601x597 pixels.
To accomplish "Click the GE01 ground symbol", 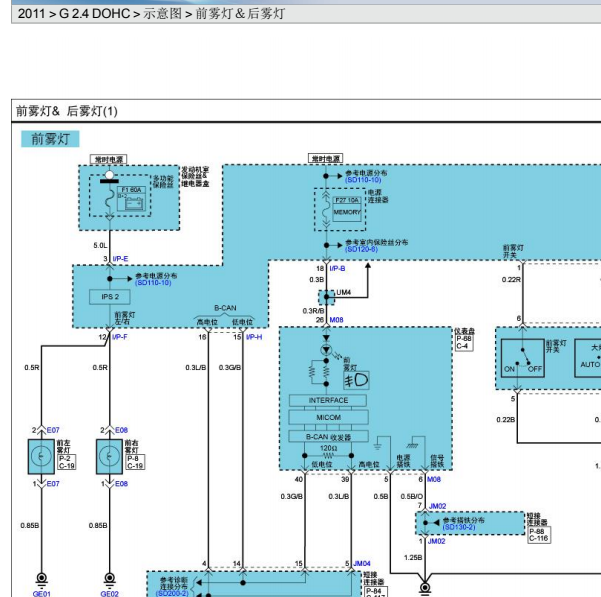I will [41, 579].
